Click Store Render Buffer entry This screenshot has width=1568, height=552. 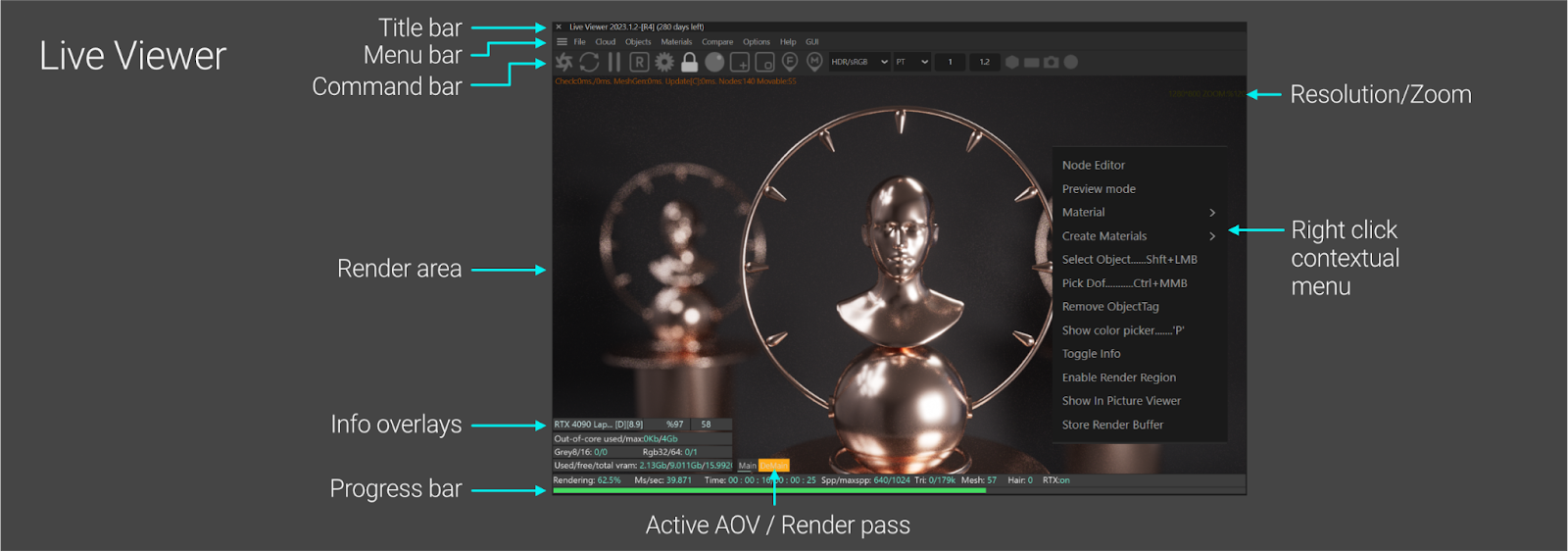coord(1112,425)
